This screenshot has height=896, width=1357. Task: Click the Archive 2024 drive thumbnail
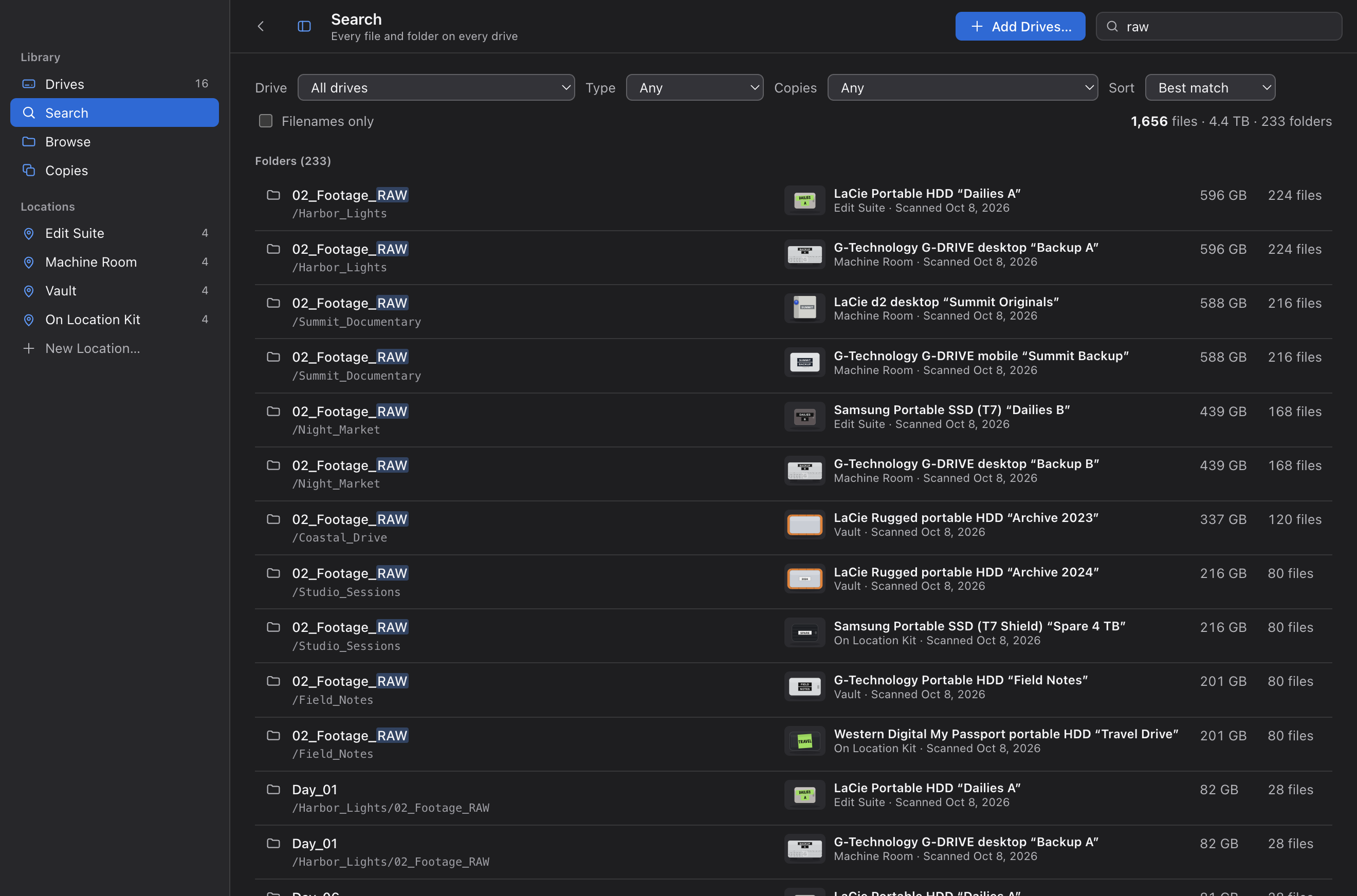(804, 578)
